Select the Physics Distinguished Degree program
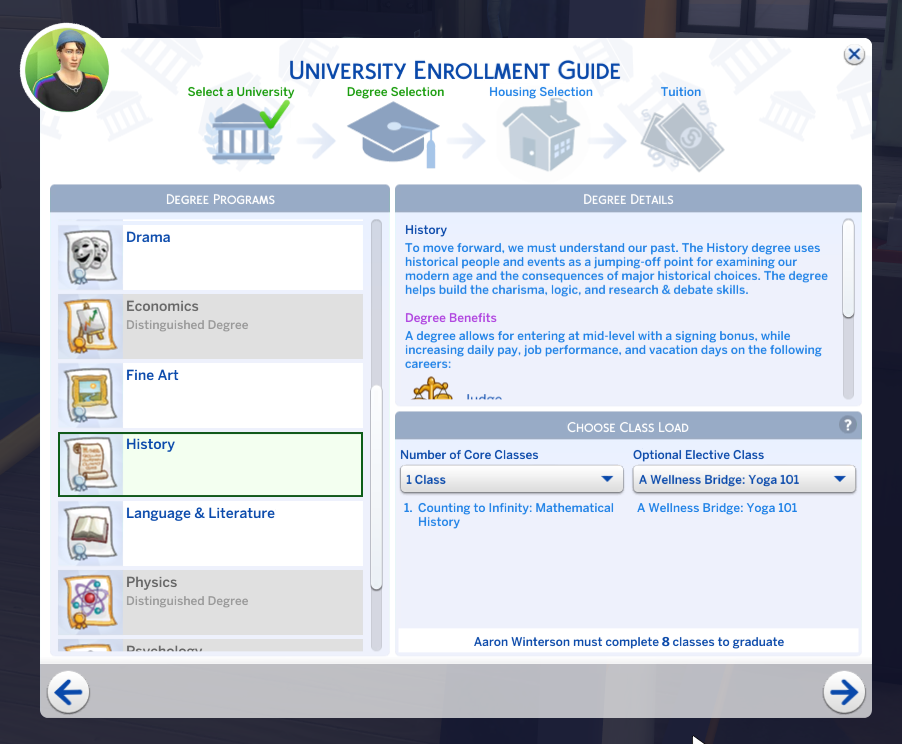902x744 pixels. (211, 602)
